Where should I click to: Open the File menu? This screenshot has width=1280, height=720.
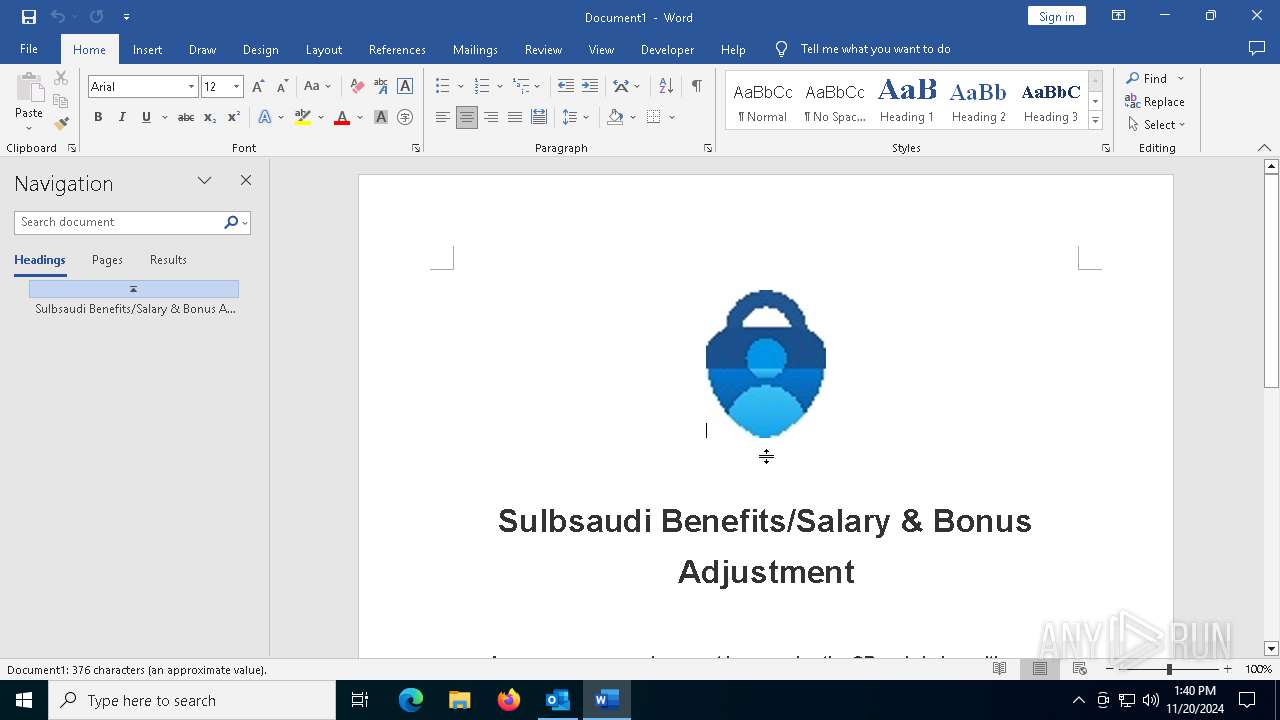(x=29, y=49)
